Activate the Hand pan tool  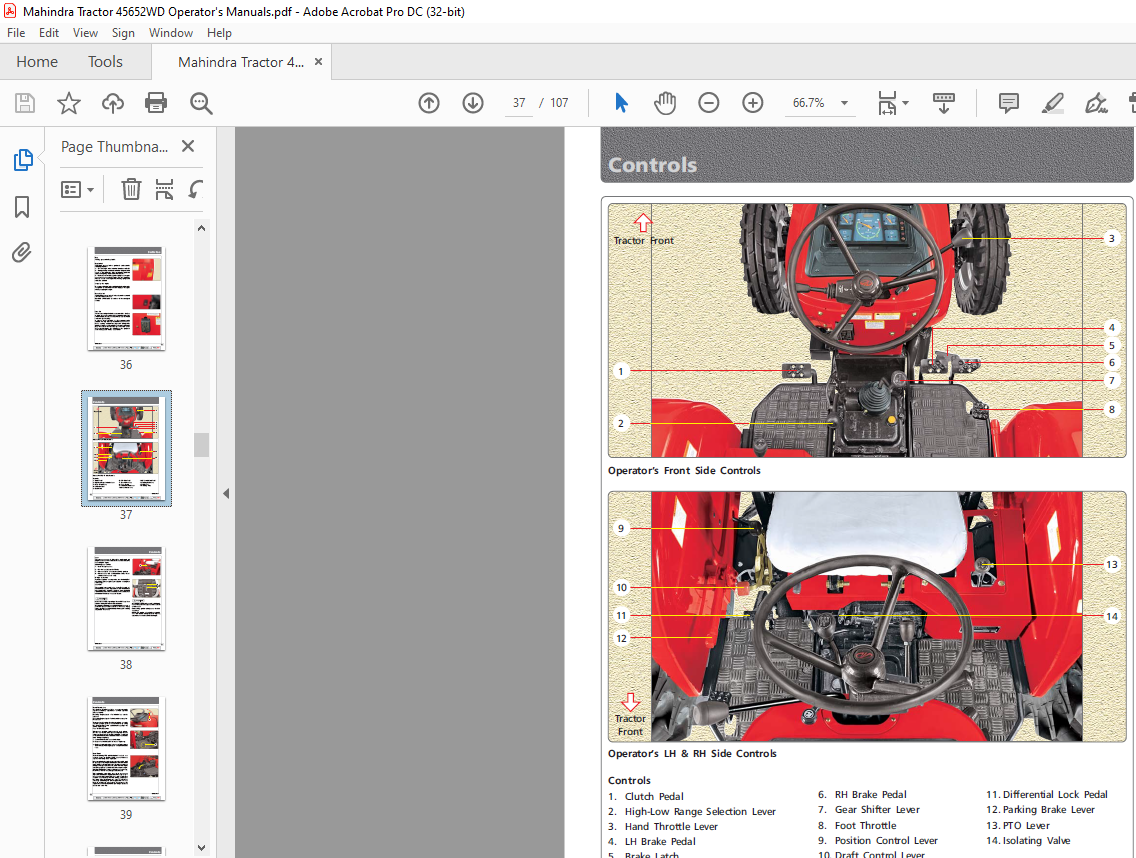[664, 103]
